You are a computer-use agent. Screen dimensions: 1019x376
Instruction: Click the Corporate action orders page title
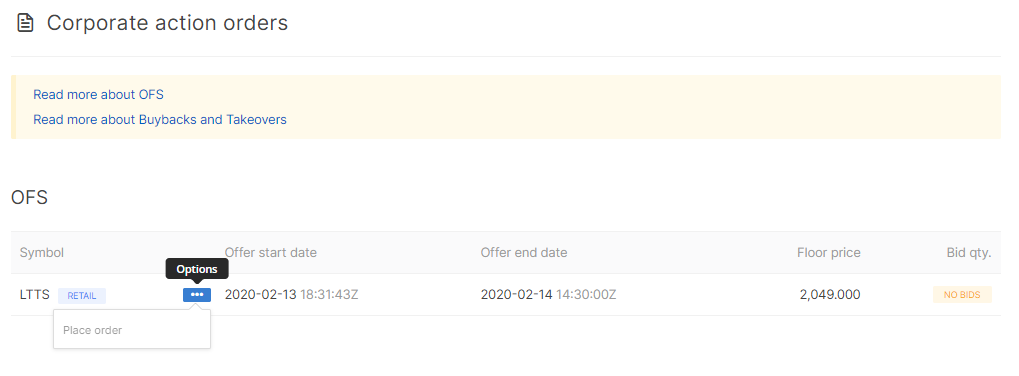(167, 23)
